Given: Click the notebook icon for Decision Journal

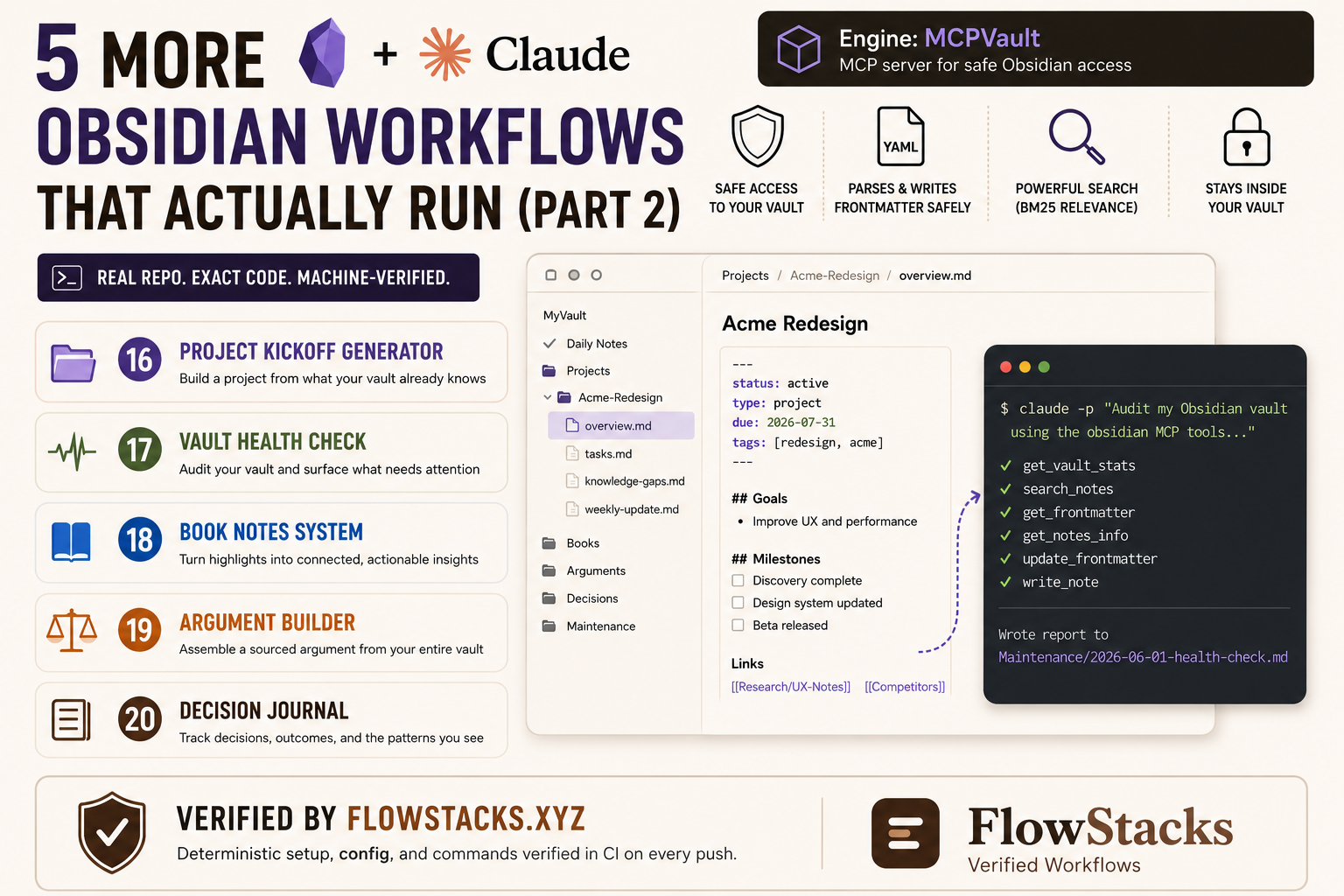Looking at the screenshot, I should pos(71,720).
